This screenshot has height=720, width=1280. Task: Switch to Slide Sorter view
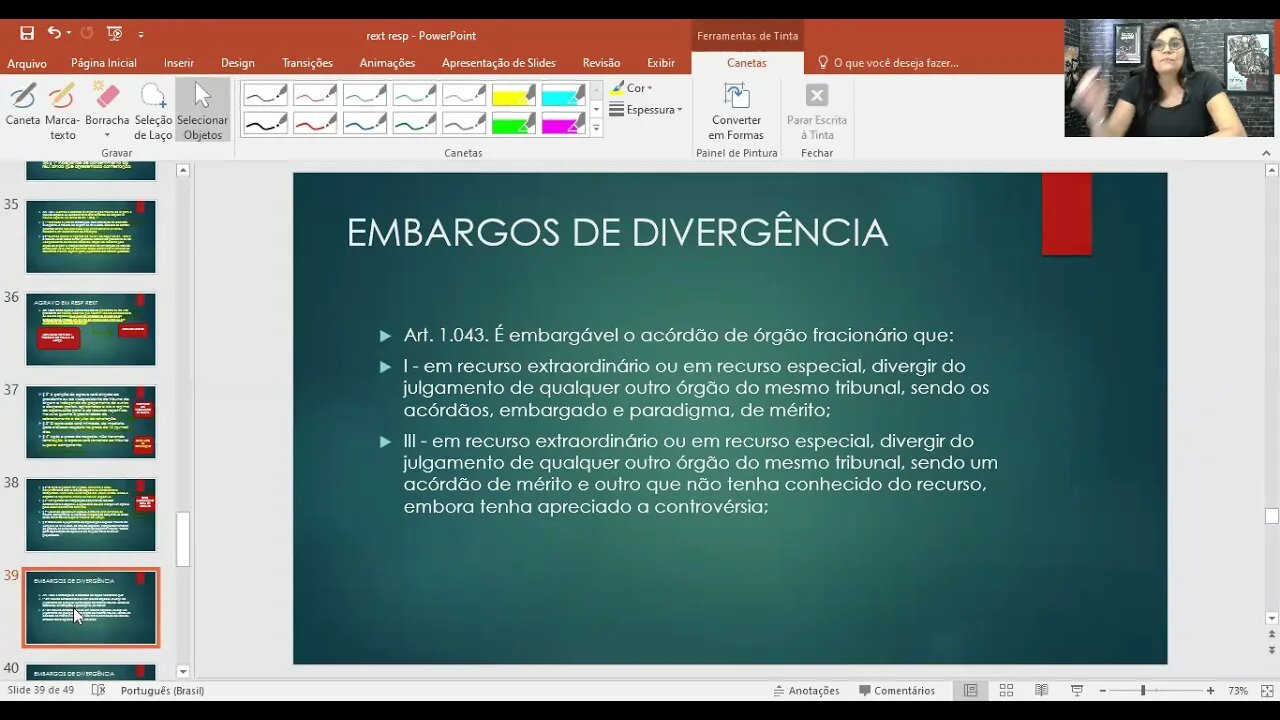point(1006,691)
